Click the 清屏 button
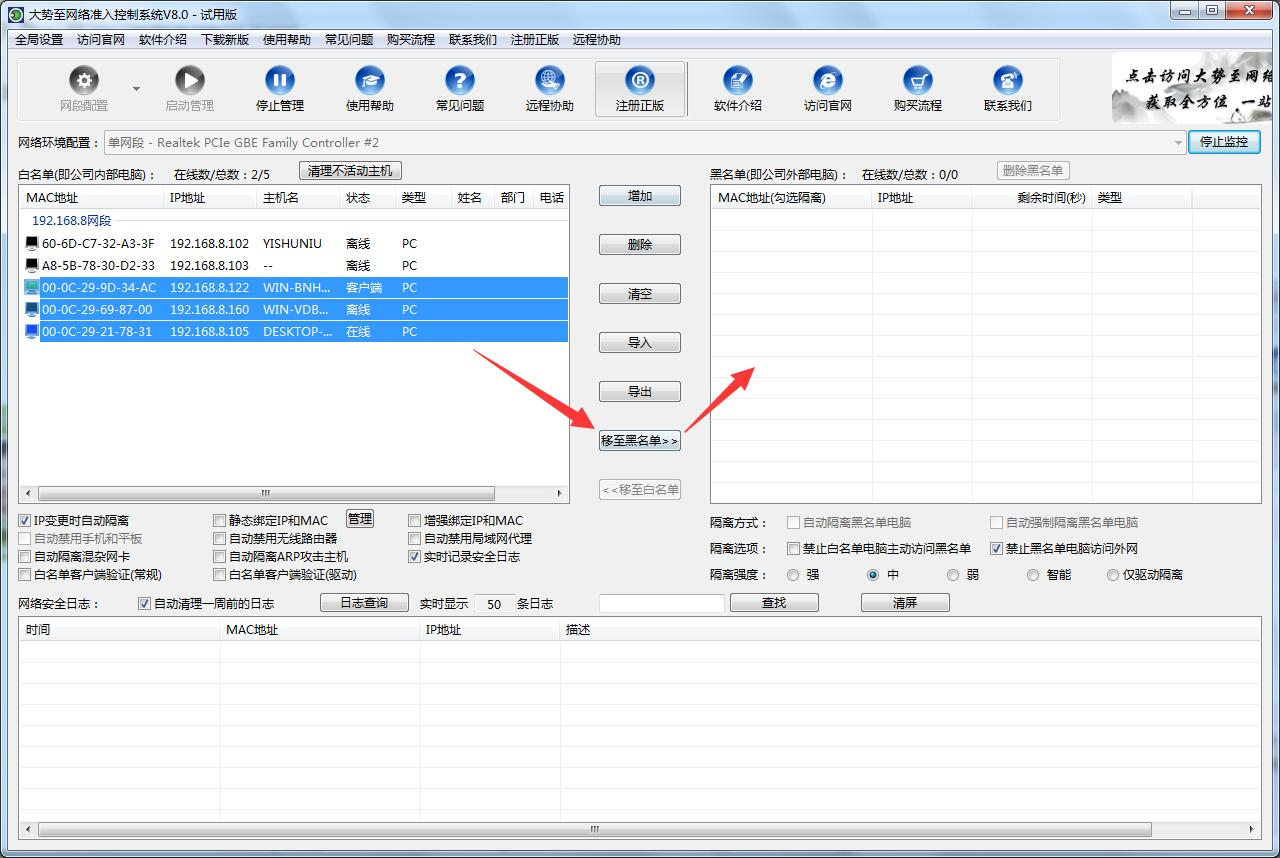Screen dimensions: 1280x858 pos(905,603)
